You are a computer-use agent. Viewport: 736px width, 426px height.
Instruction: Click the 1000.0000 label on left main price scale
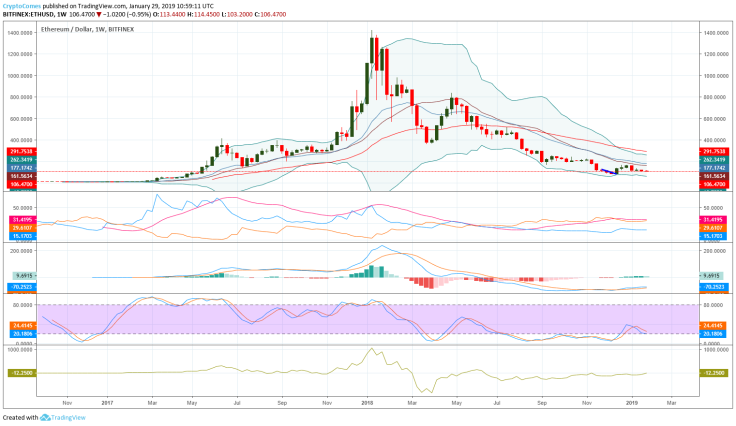tap(20, 76)
